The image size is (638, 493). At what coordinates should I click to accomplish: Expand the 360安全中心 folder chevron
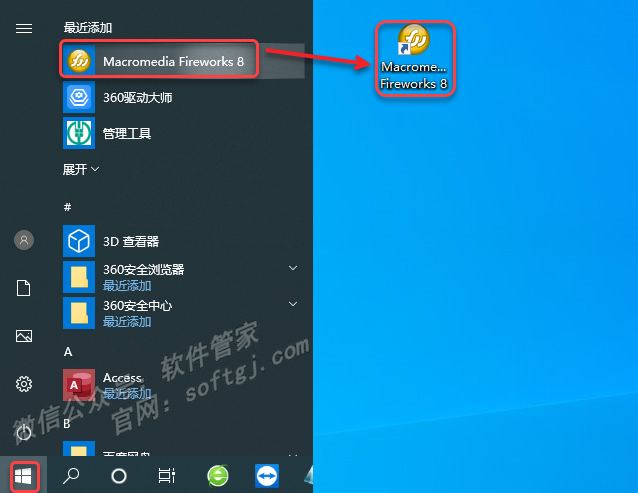click(x=293, y=304)
